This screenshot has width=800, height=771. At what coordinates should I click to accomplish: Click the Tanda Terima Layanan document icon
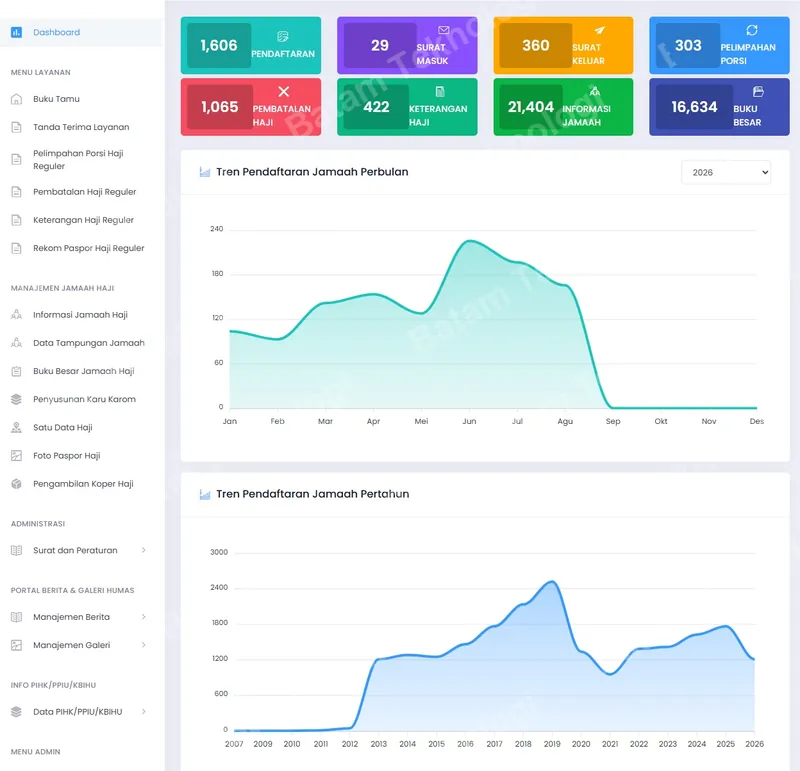16,127
